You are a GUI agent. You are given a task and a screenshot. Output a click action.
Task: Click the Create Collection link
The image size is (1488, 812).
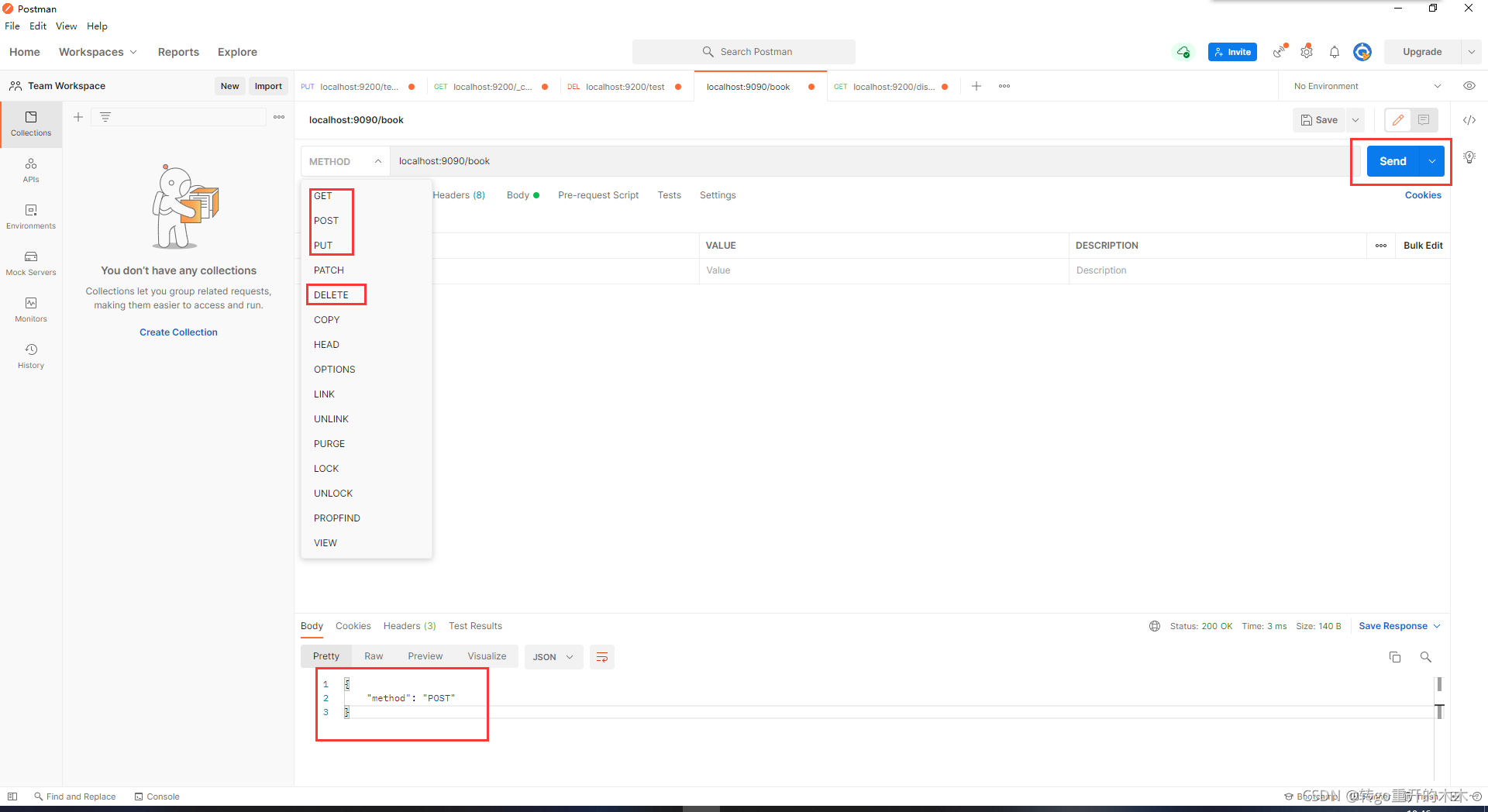click(178, 332)
